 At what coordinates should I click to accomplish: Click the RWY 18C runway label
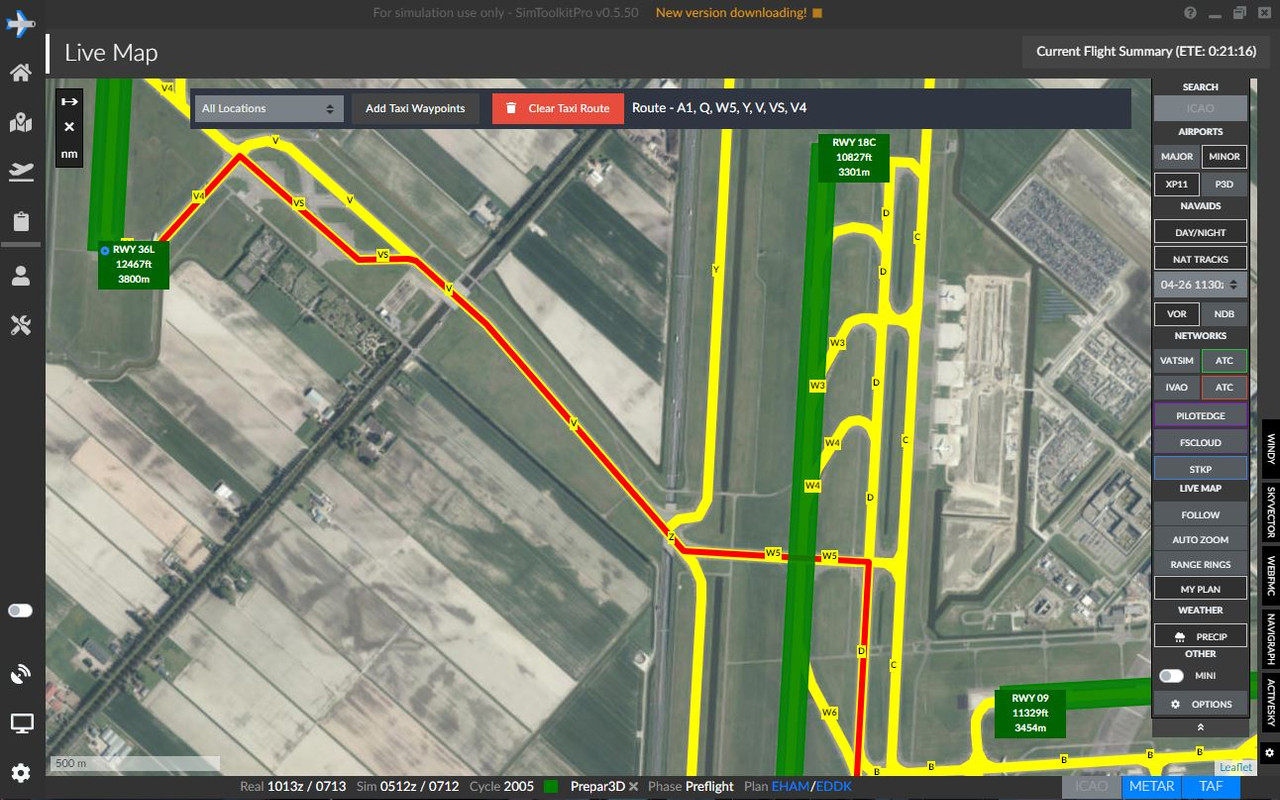pos(854,158)
